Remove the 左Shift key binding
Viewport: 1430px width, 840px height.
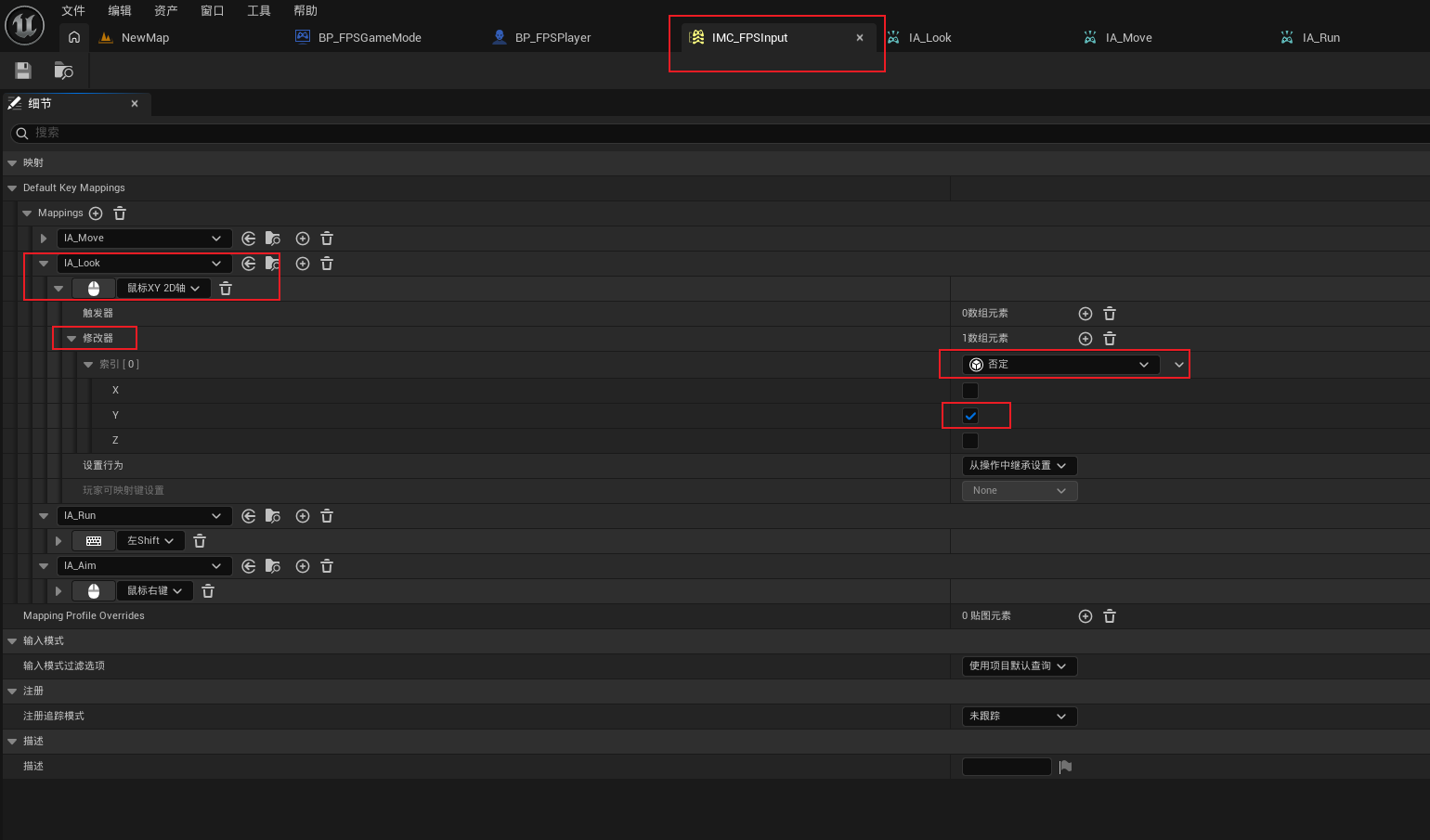pyautogui.click(x=200, y=541)
